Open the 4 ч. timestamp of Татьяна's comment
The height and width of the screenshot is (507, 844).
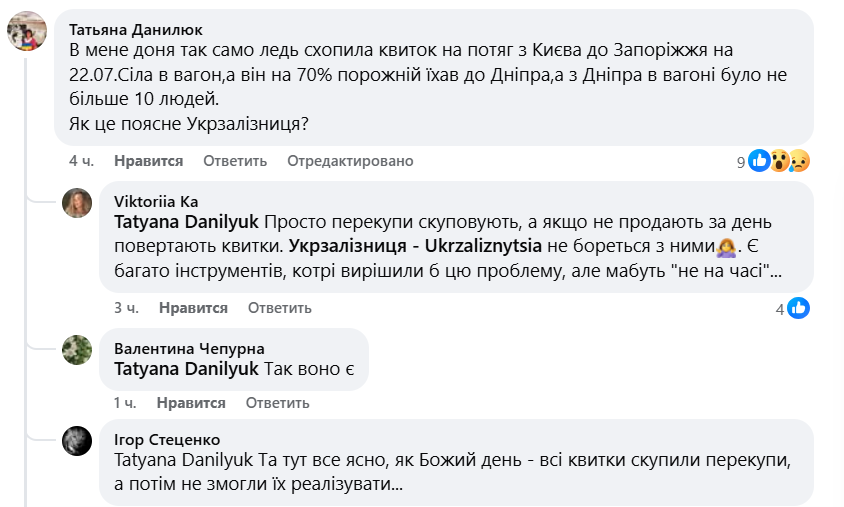[x=81, y=161]
